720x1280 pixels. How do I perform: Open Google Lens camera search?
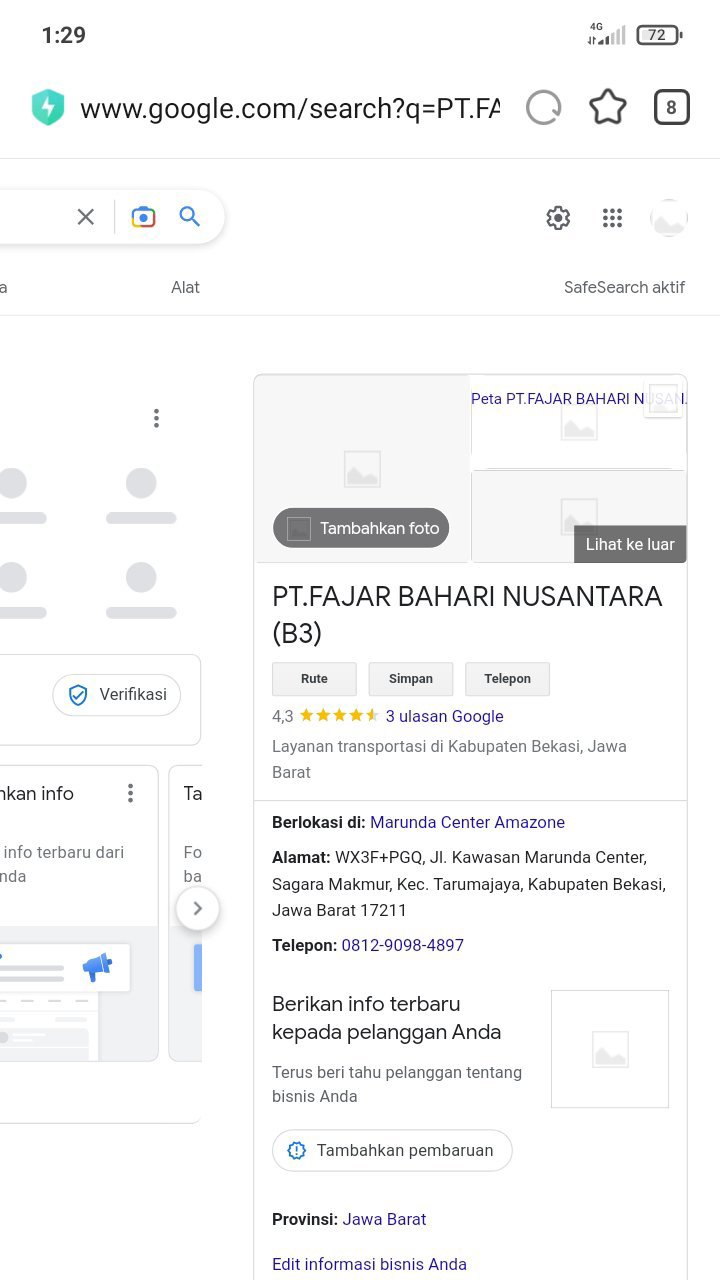click(x=144, y=217)
